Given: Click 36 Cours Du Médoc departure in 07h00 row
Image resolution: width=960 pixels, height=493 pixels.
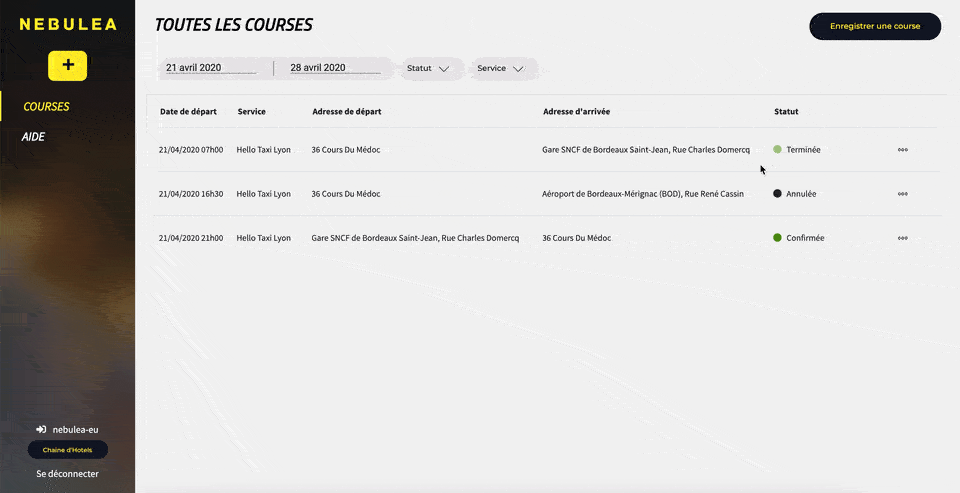Looking at the screenshot, I should (346, 149).
